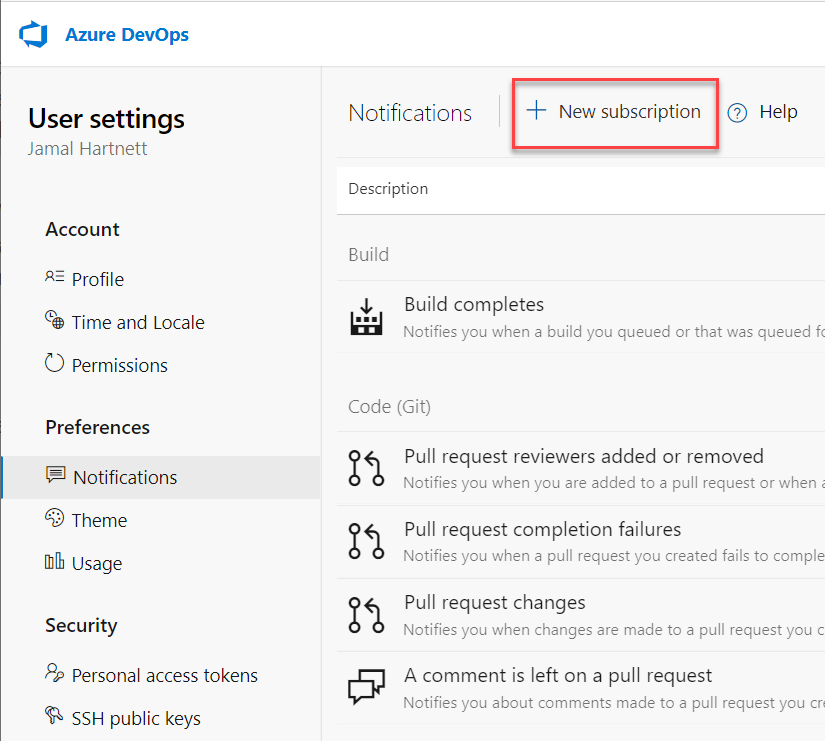Select A comment is left on a pull request
Viewport: 825px width, 741px height.
(x=558, y=675)
